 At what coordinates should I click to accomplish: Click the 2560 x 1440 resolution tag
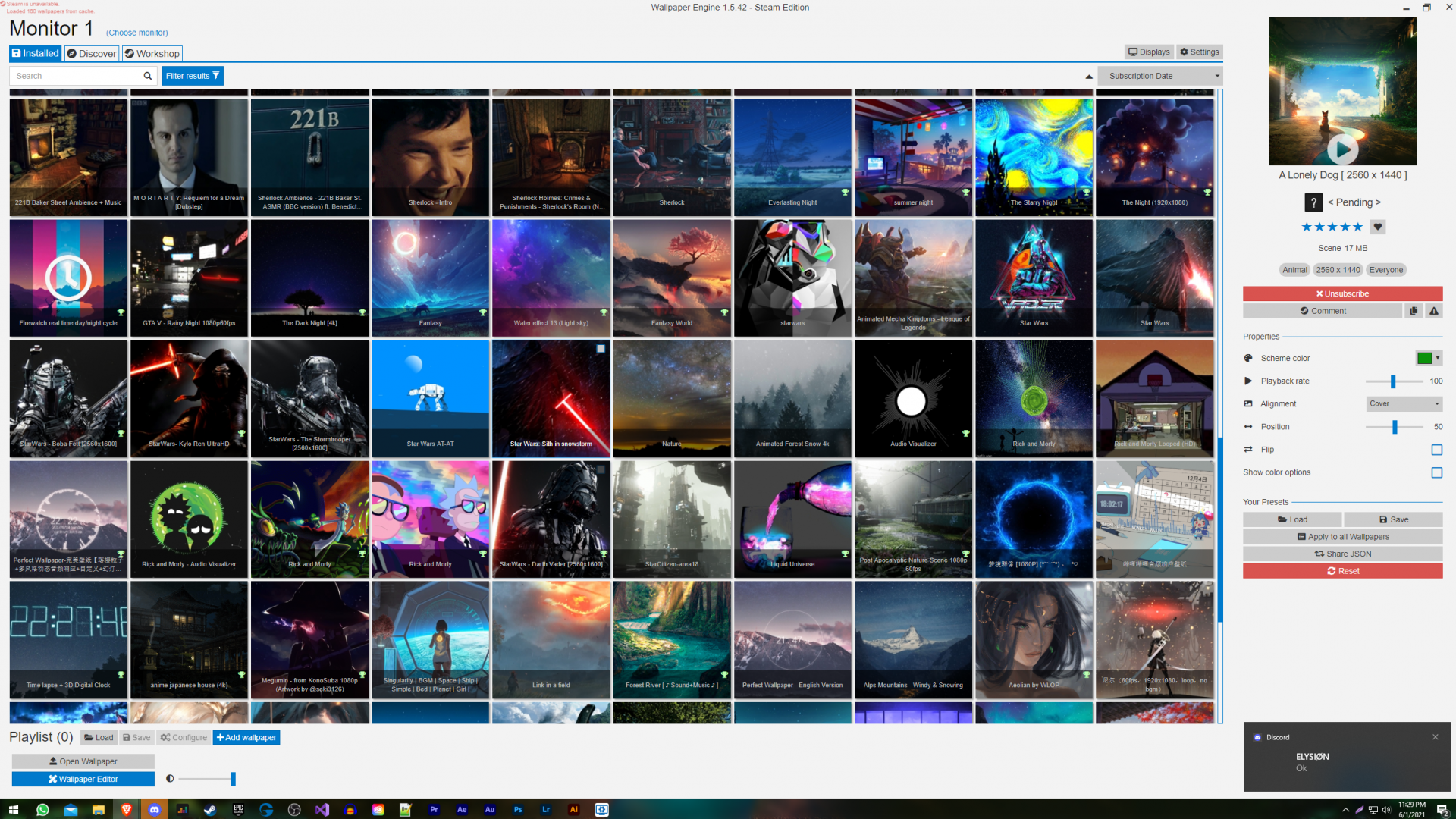click(x=1338, y=270)
